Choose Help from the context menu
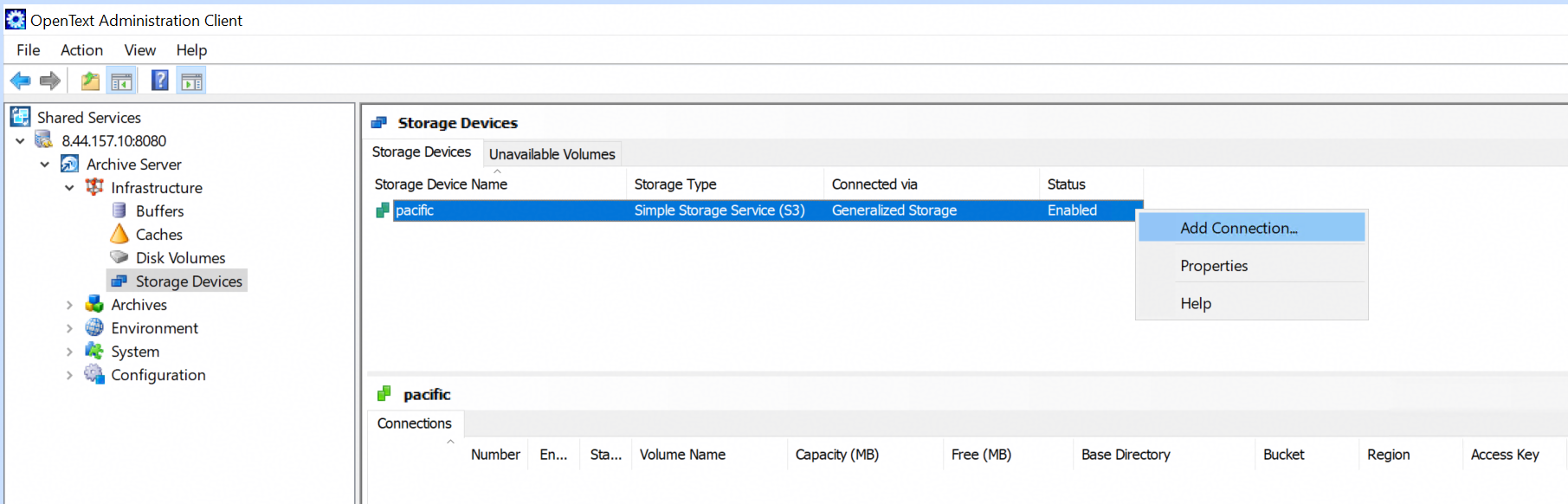 [1251, 303]
